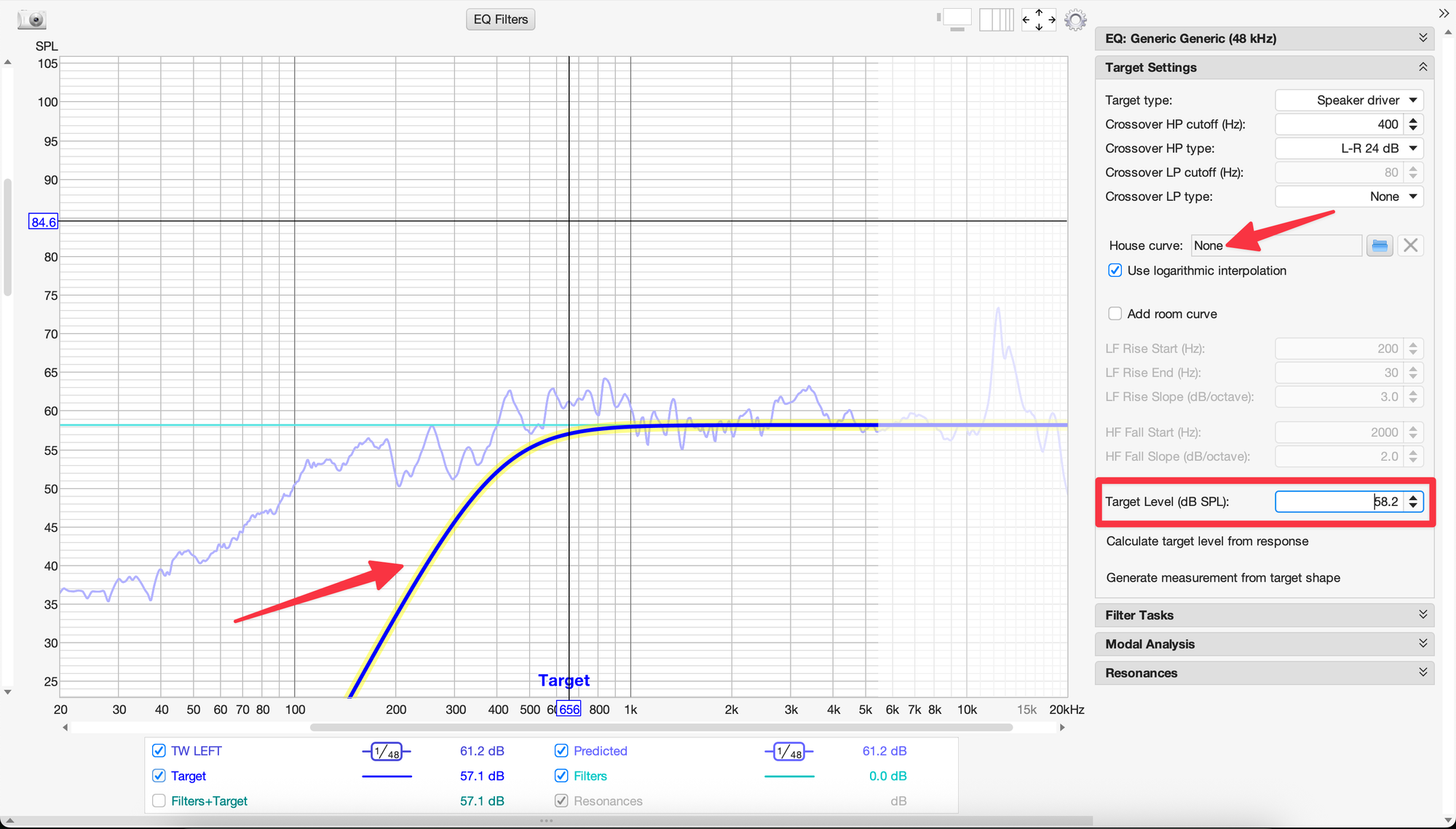The width and height of the screenshot is (1456, 829).
Task: Expand the Filter Tasks section
Action: [x=1265, y=615]
